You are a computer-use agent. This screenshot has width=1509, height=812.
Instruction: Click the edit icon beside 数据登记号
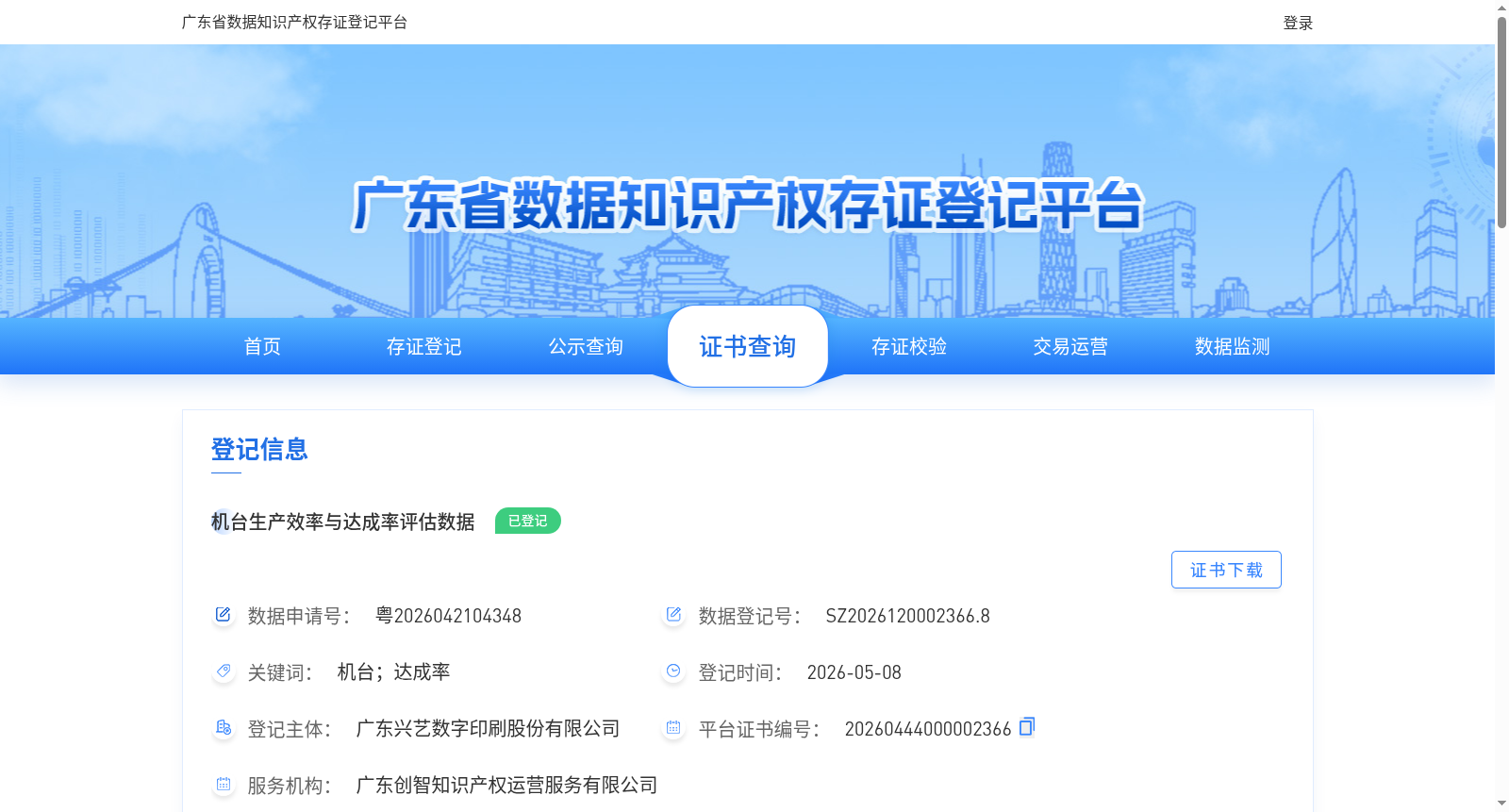coord(673,615)
